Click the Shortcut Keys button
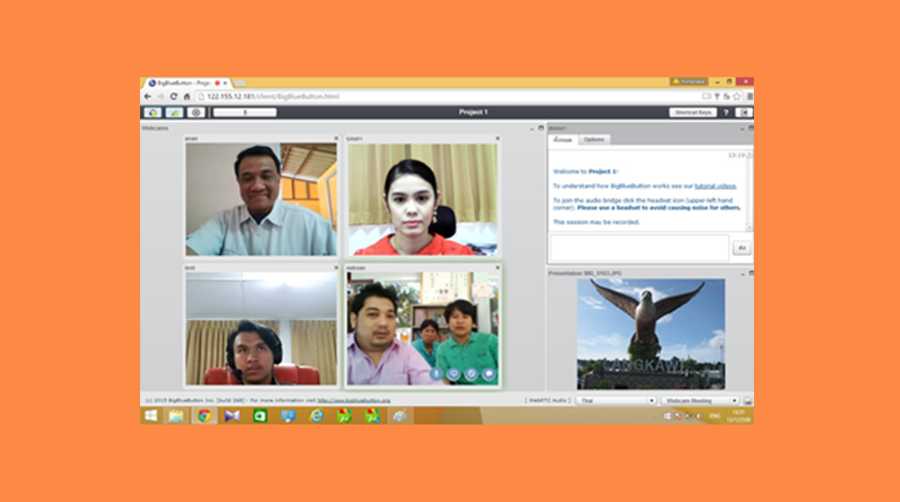Image resolution: width=900 pixels, height=502 pixels. (692, 112)
